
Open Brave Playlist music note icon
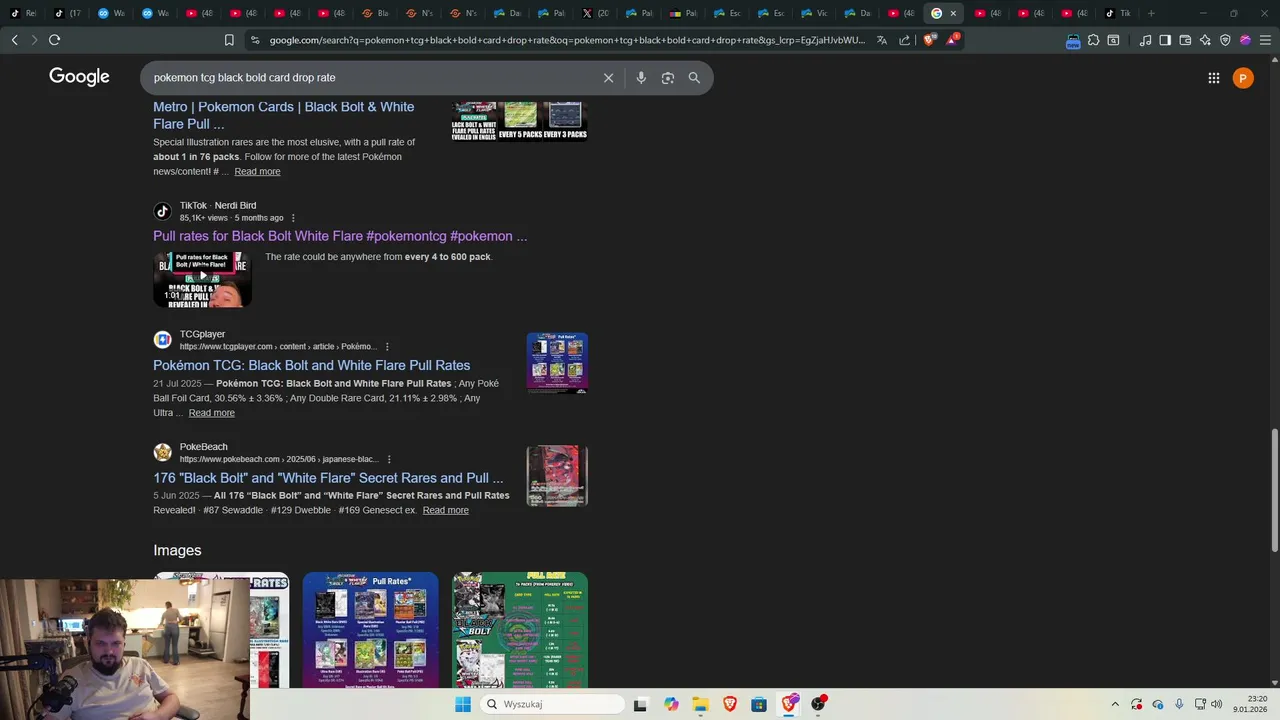pos(1145,40)
